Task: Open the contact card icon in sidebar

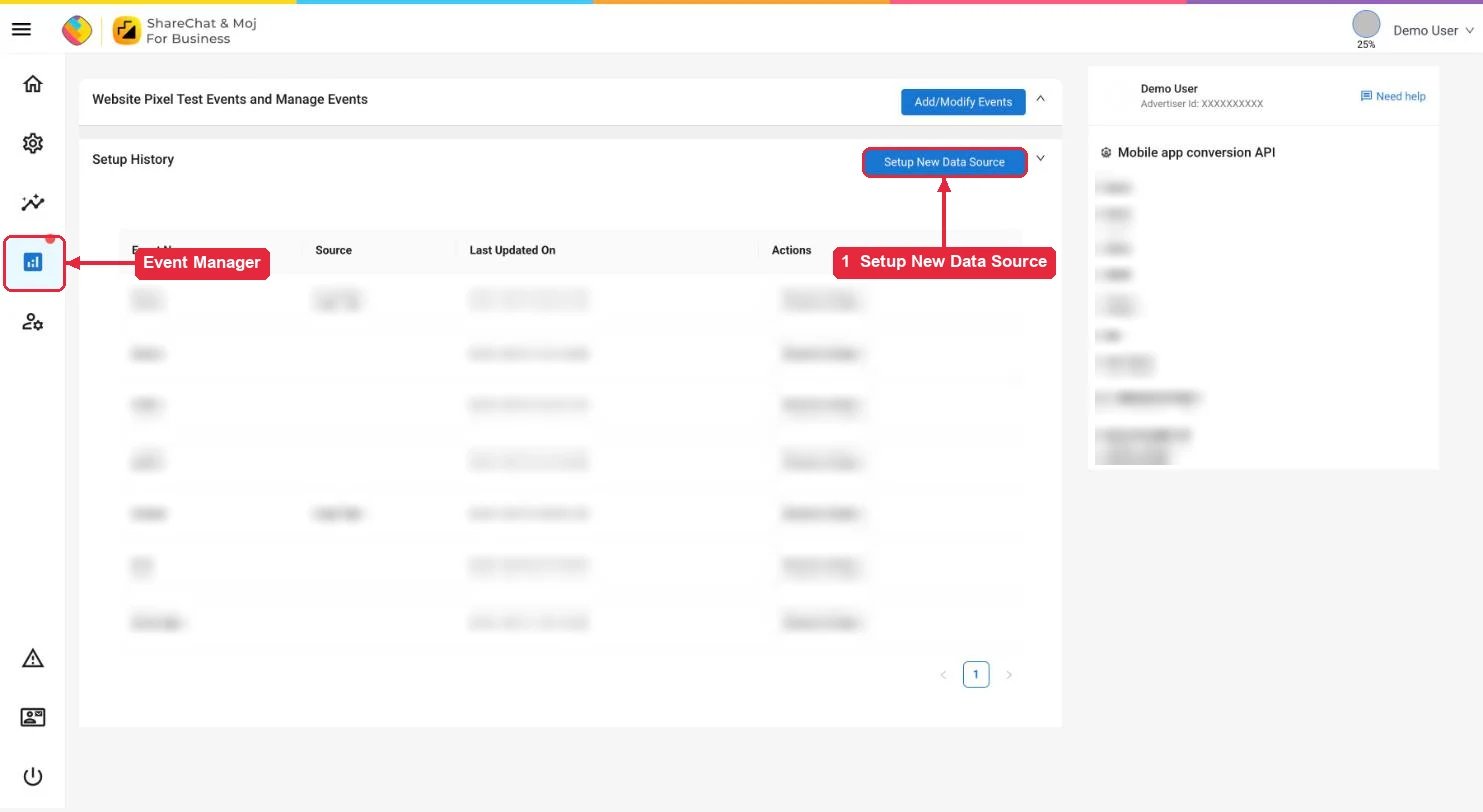Action: click(33, 717)
